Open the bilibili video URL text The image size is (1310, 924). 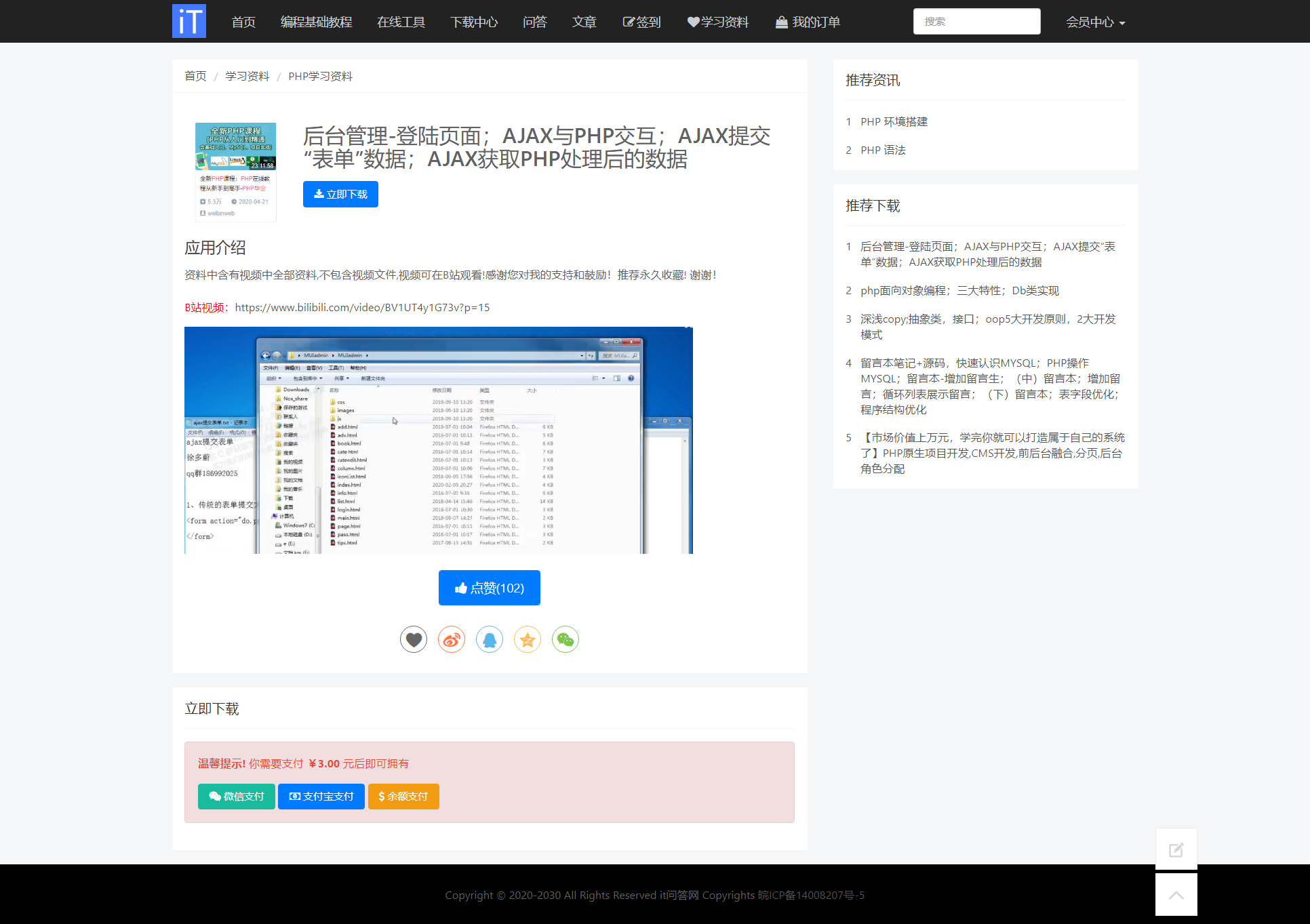[x=362, y=307]
